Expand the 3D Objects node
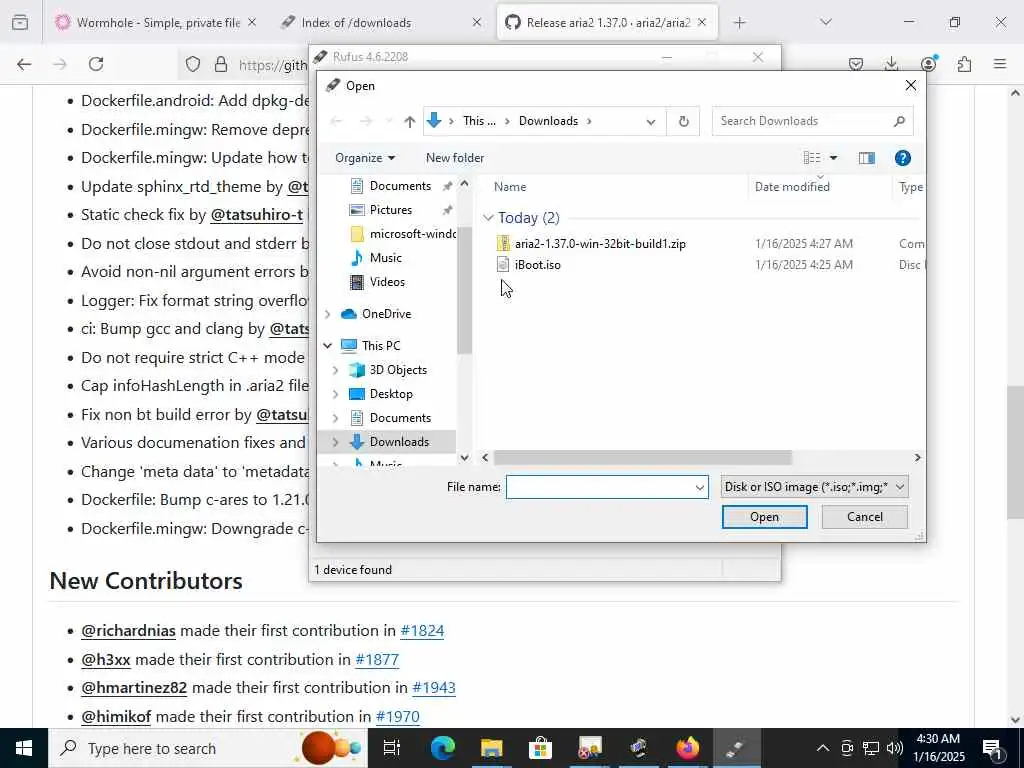The width and height of the screenshot is (1024, 768). point(336,370)
